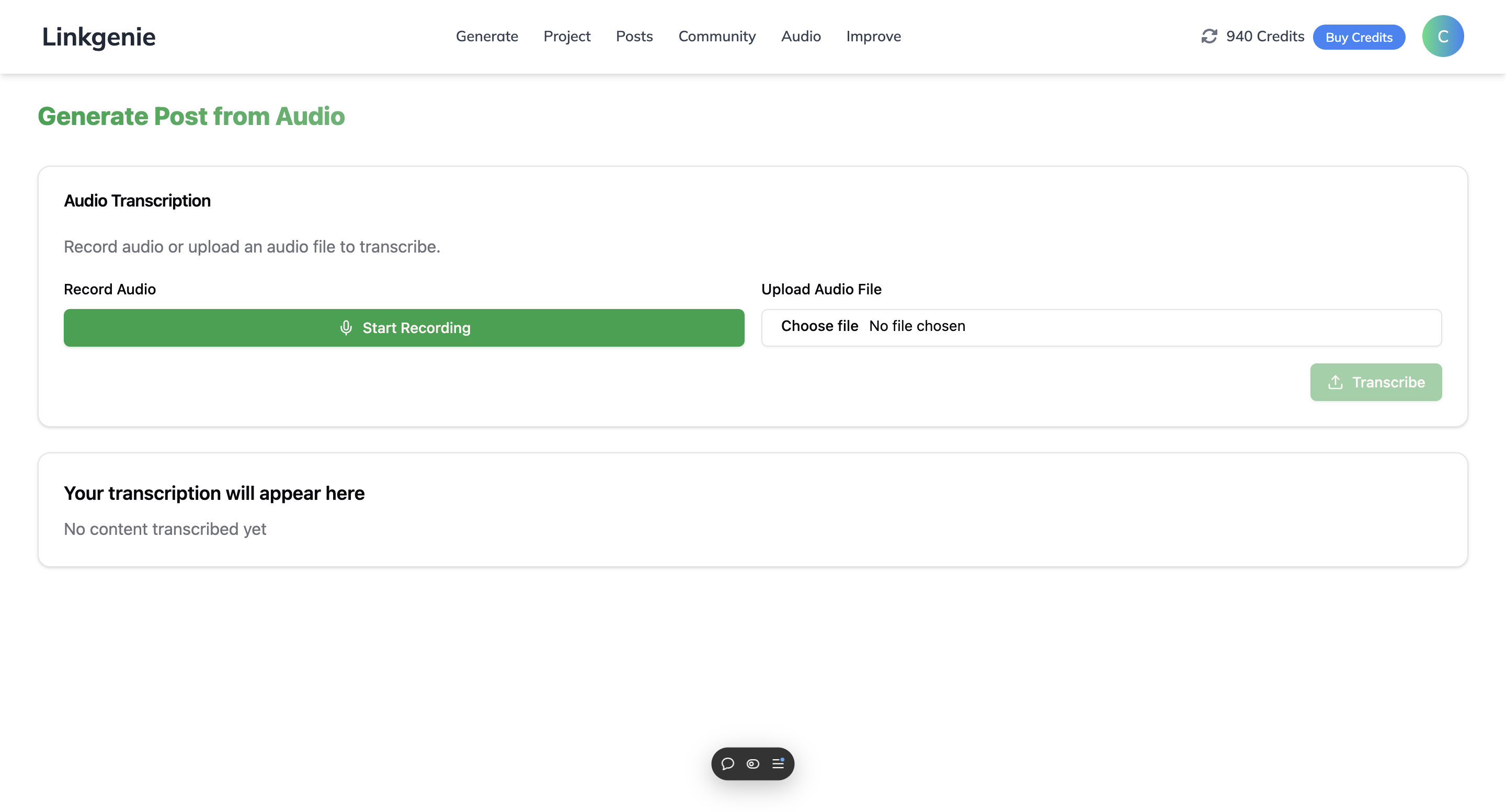
Task: Click the Choose file button
Action: tap(819, 326)
